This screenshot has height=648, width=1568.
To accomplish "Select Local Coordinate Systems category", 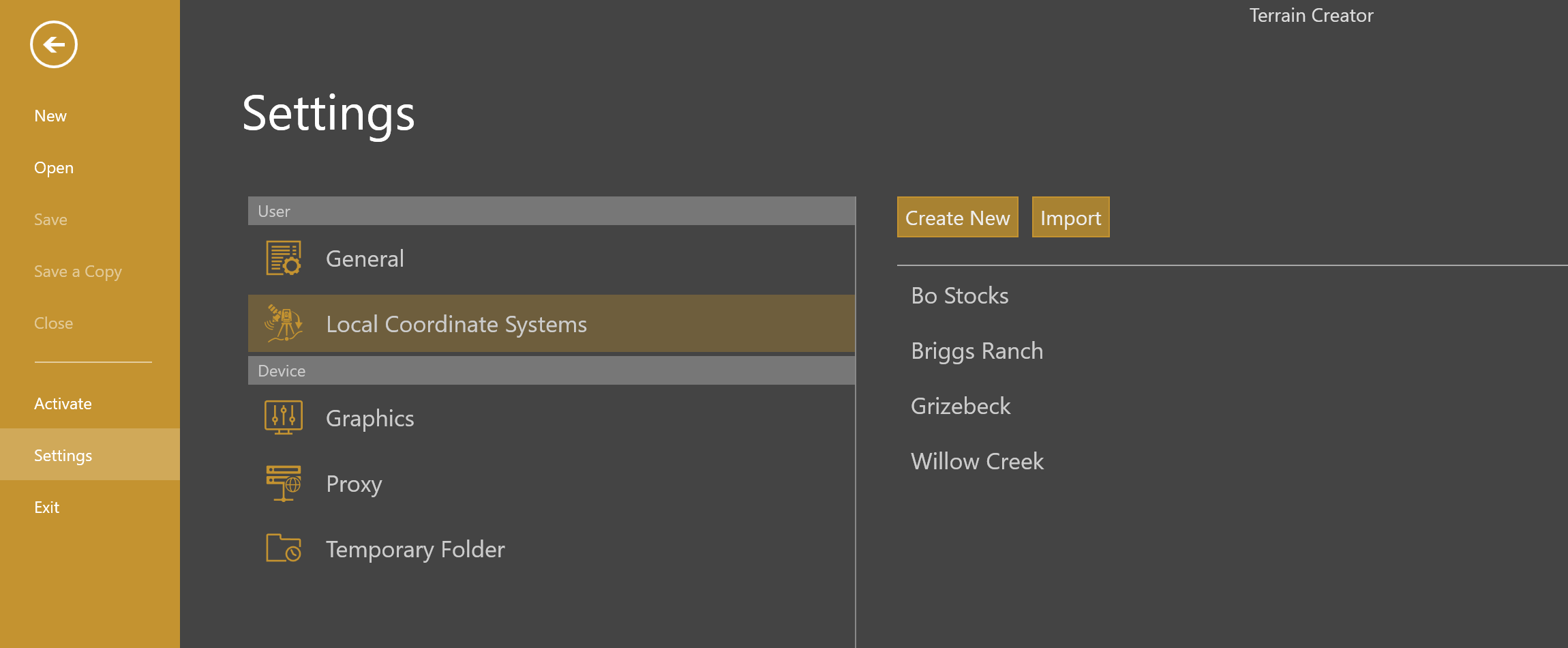I will click(x=457, y=324).
